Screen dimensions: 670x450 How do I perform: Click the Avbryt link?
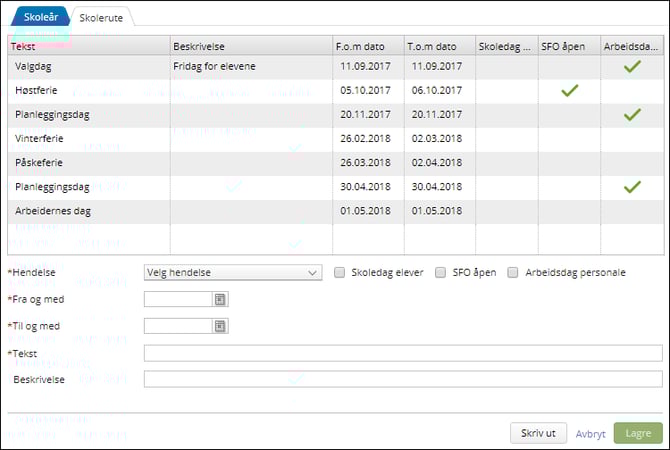click(590, 433)
